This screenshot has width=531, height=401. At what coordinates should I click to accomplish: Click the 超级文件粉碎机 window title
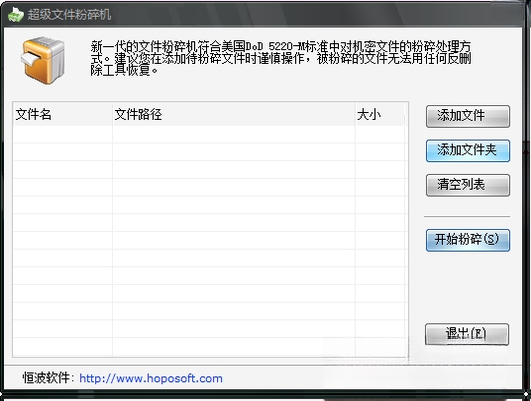(69, 15)
